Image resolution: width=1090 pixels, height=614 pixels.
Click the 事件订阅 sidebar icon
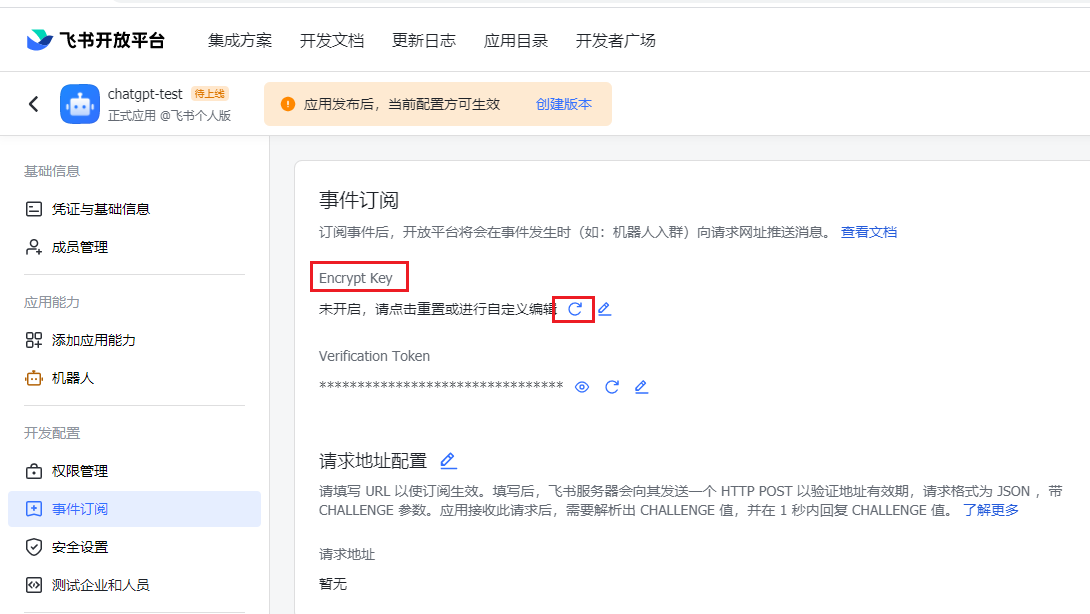(x=33, y=509)
